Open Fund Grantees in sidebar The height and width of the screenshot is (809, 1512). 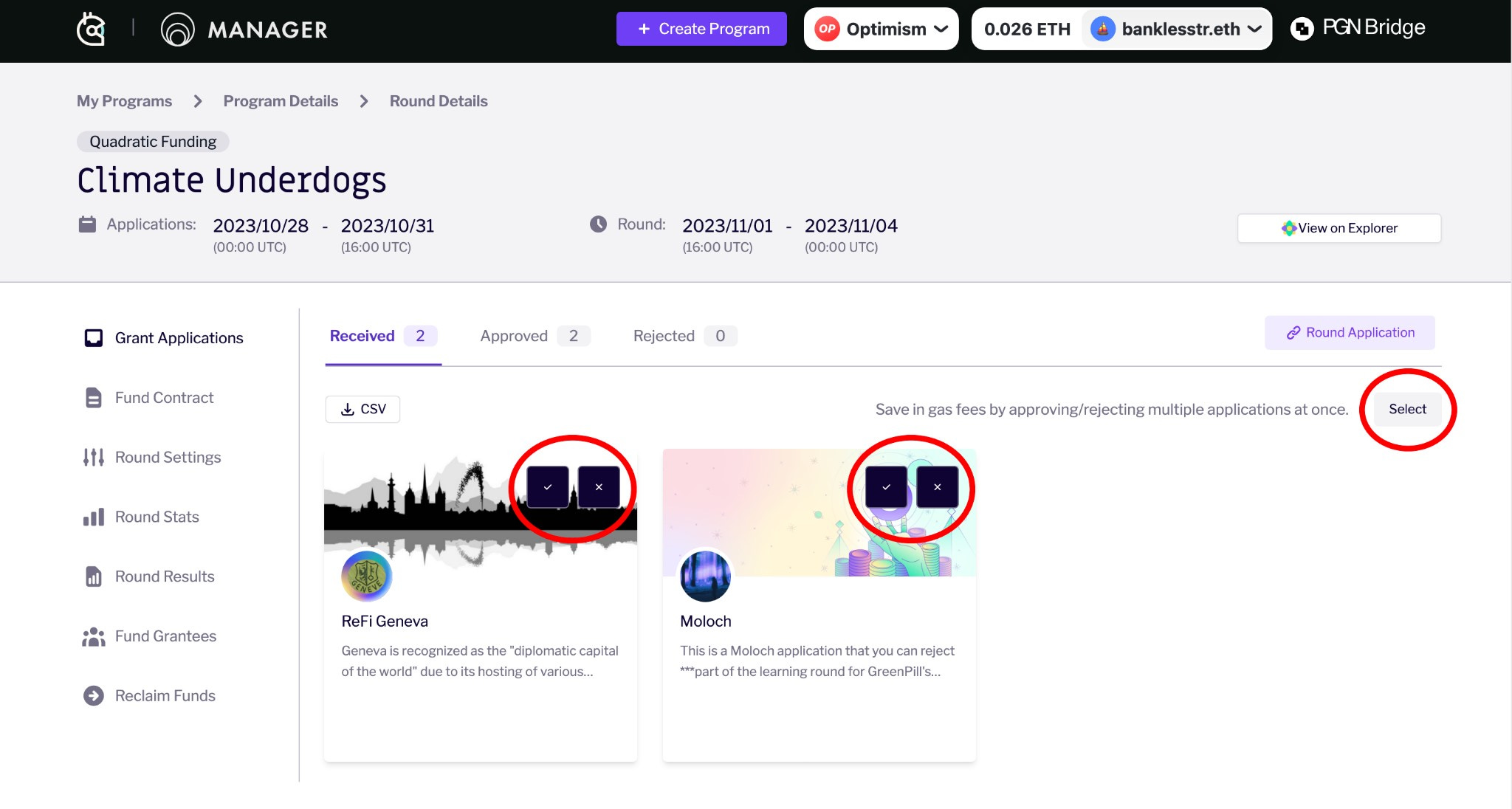[149, 636]
